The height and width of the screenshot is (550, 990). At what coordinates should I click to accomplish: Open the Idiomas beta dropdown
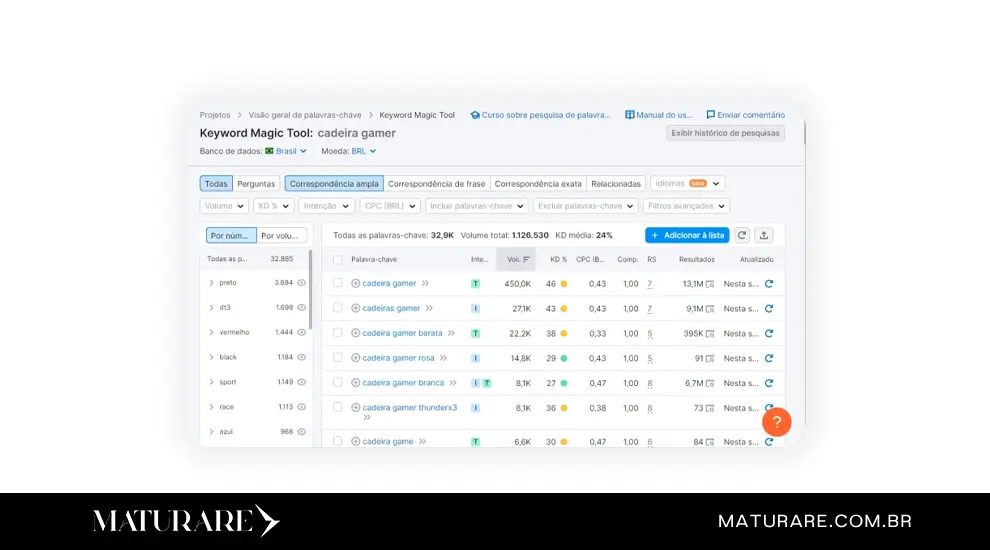click(x=688, y=183)
